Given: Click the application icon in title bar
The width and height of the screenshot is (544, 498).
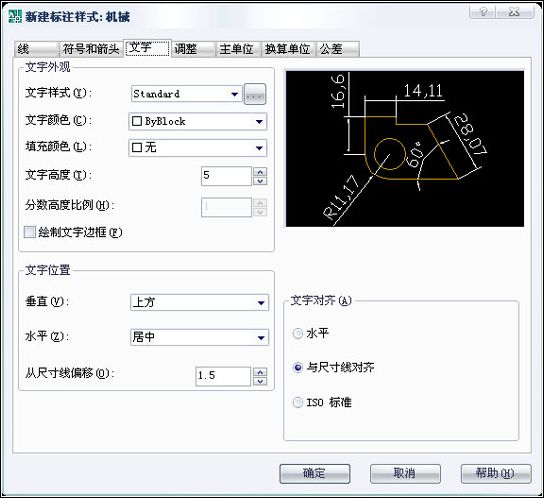Looking at the screenshot, I should 15,16.
